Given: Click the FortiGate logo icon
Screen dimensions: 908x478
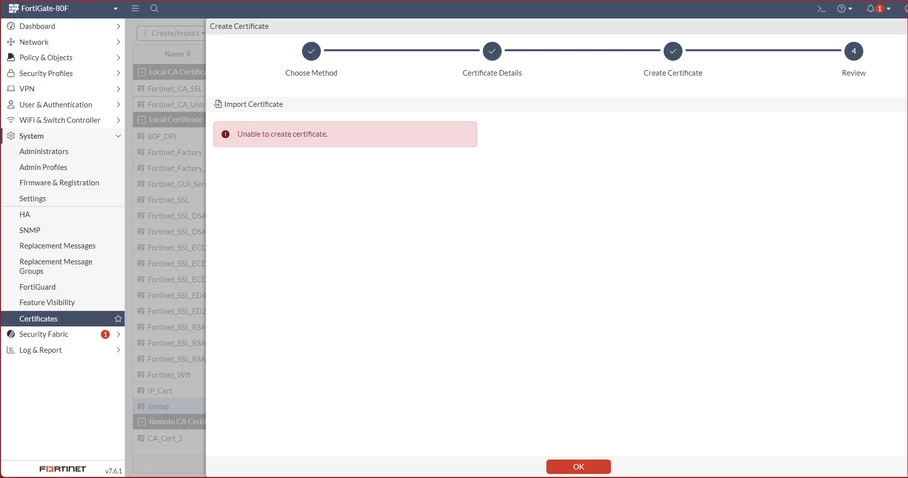Looking at the screenshot, I should [x=14, y=9].
